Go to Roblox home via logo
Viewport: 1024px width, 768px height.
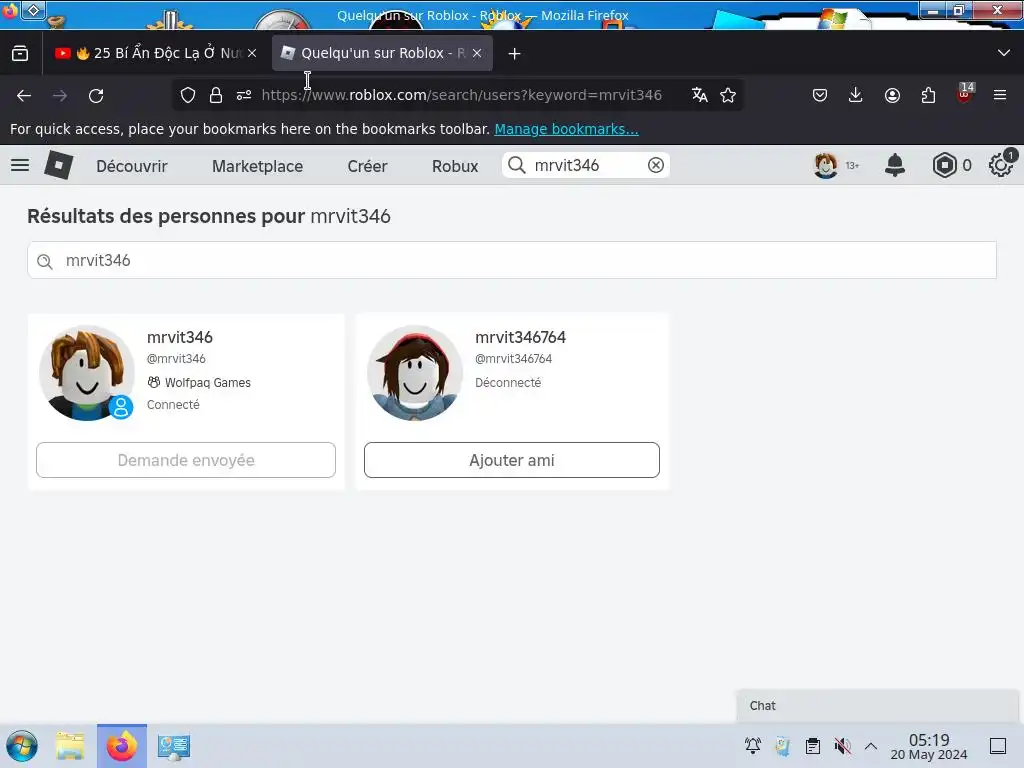click(x=59, y=165)
